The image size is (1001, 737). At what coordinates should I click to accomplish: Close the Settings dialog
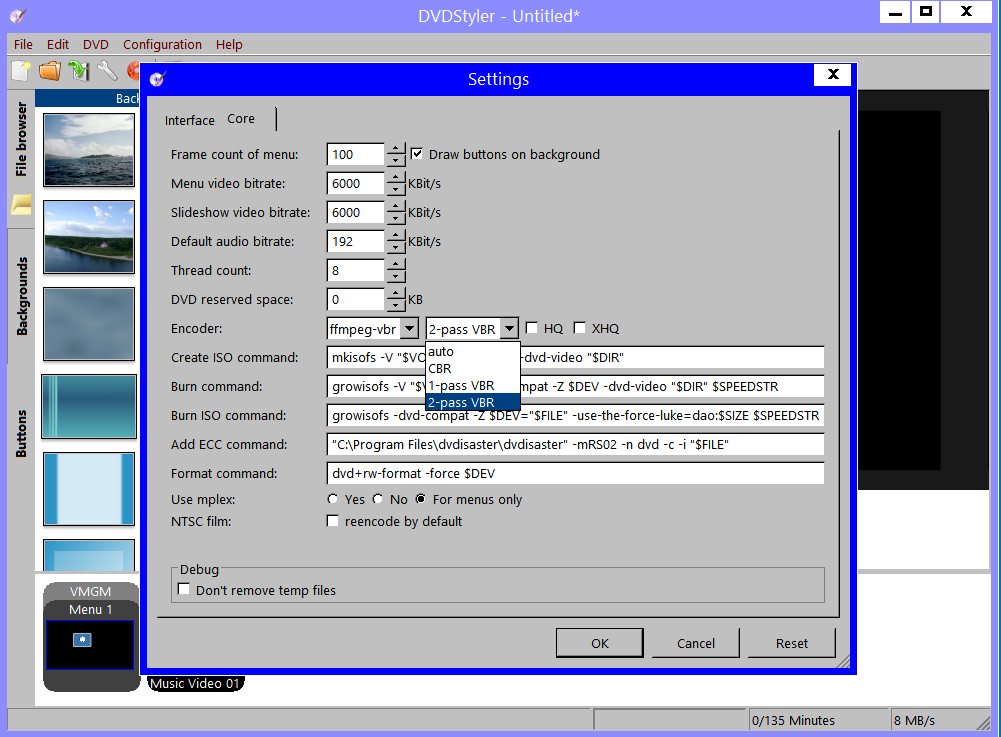832,74
